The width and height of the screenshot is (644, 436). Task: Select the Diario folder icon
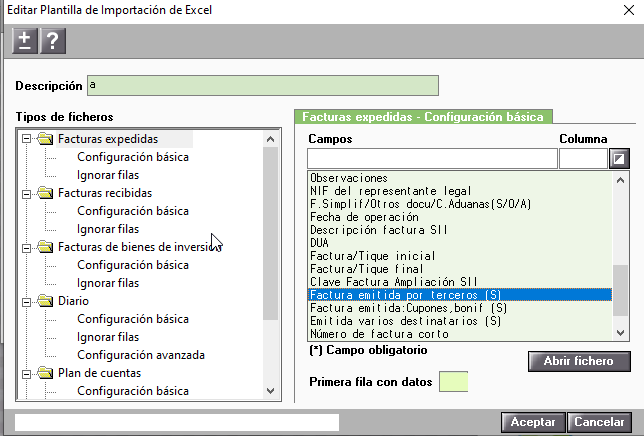[45, 301]
